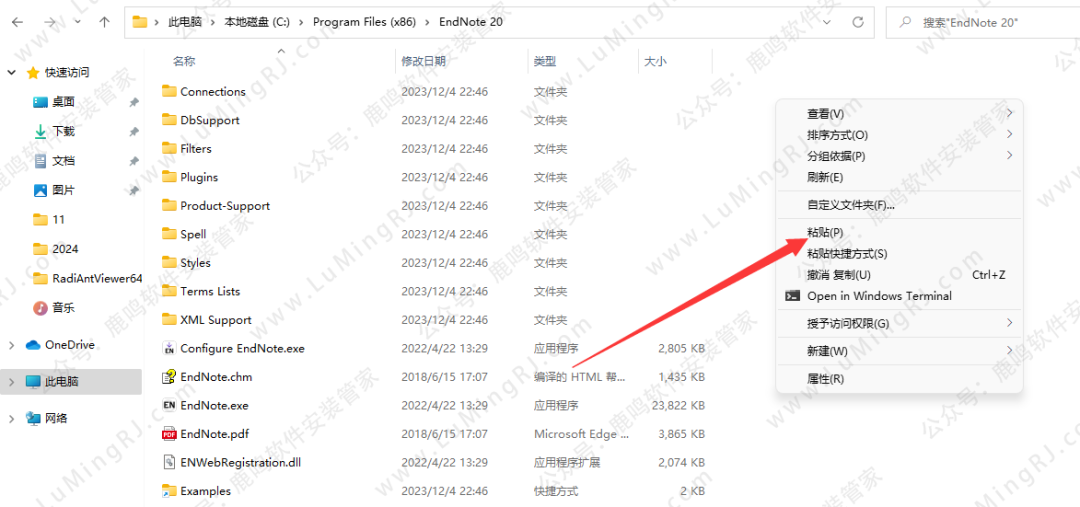Click the OneDrive cloud icon
1080x507 pixels.
click(33, 345)
